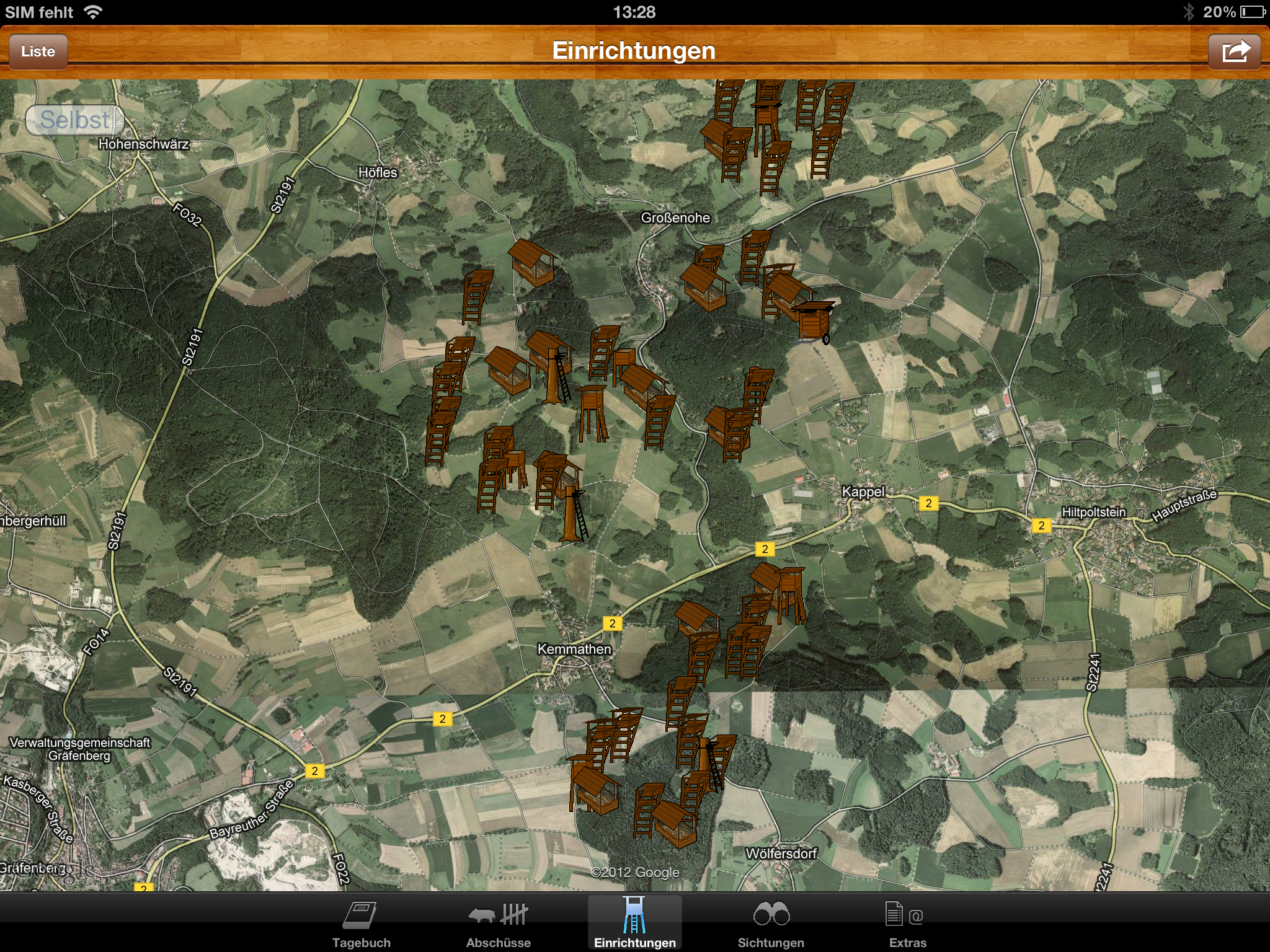Tap the lone ladder stand left of feeding shelter
1270x952 pixels.
pos(477,297)
